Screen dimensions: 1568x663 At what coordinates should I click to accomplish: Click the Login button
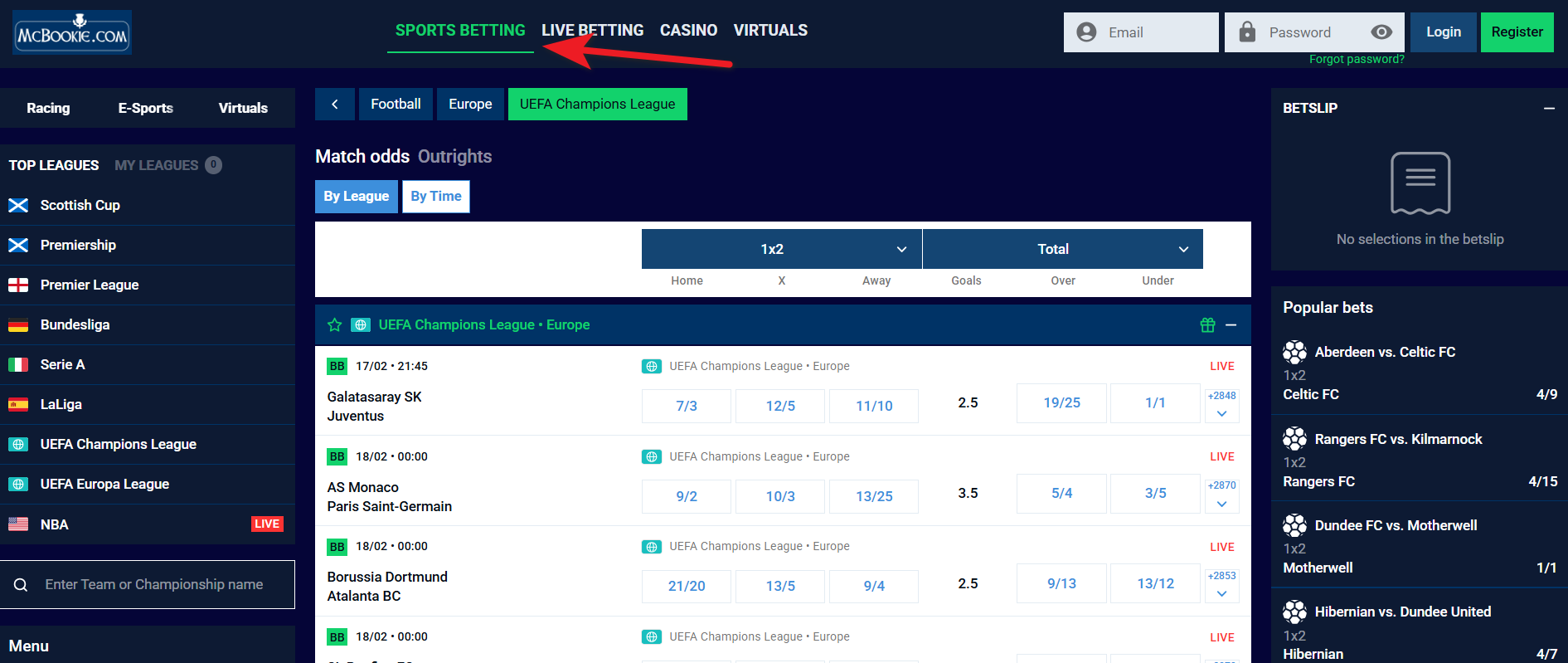[1444, 32]
